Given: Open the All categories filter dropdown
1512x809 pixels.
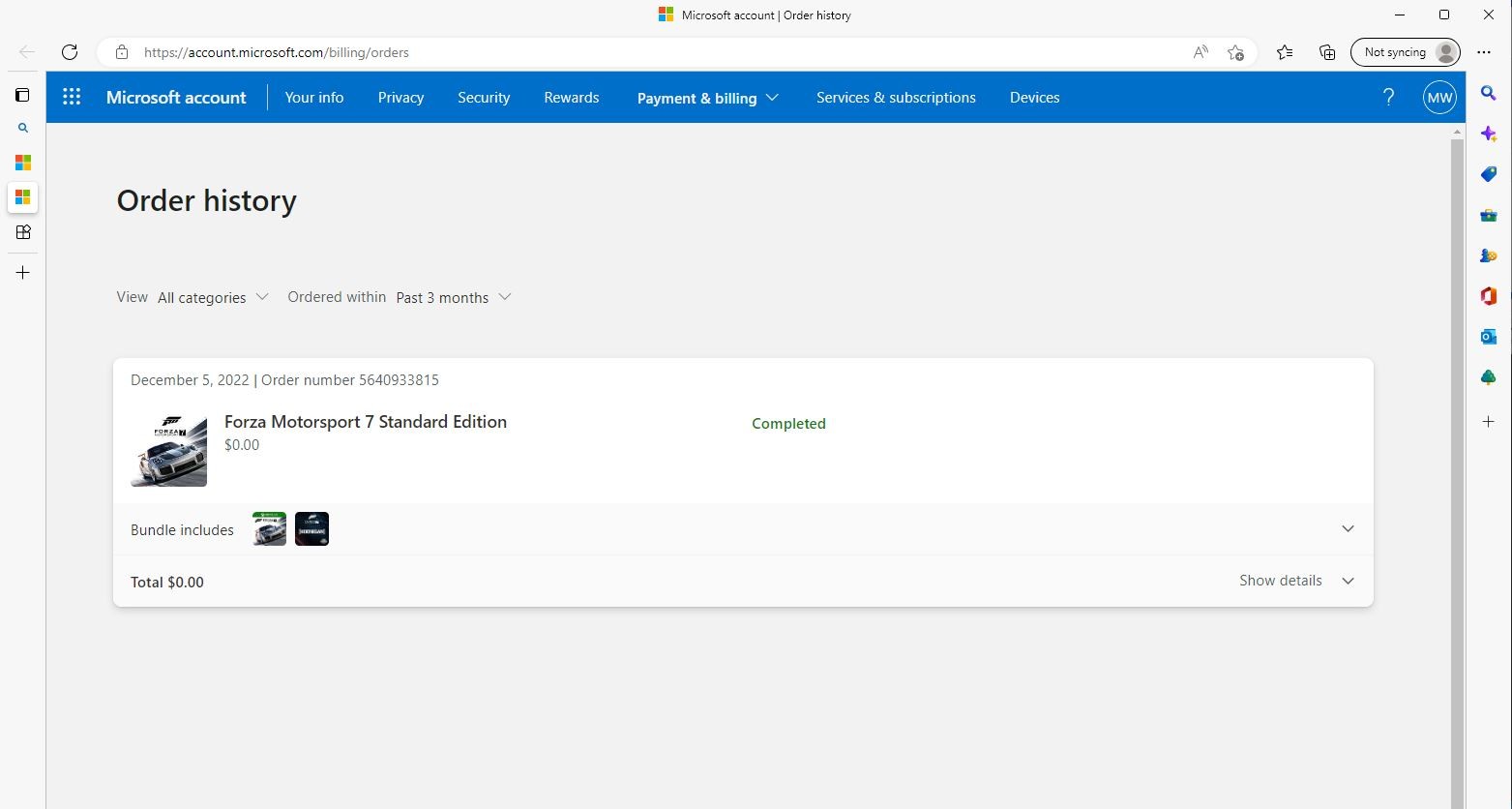Looking at the screenshot, I should [213, 297].
